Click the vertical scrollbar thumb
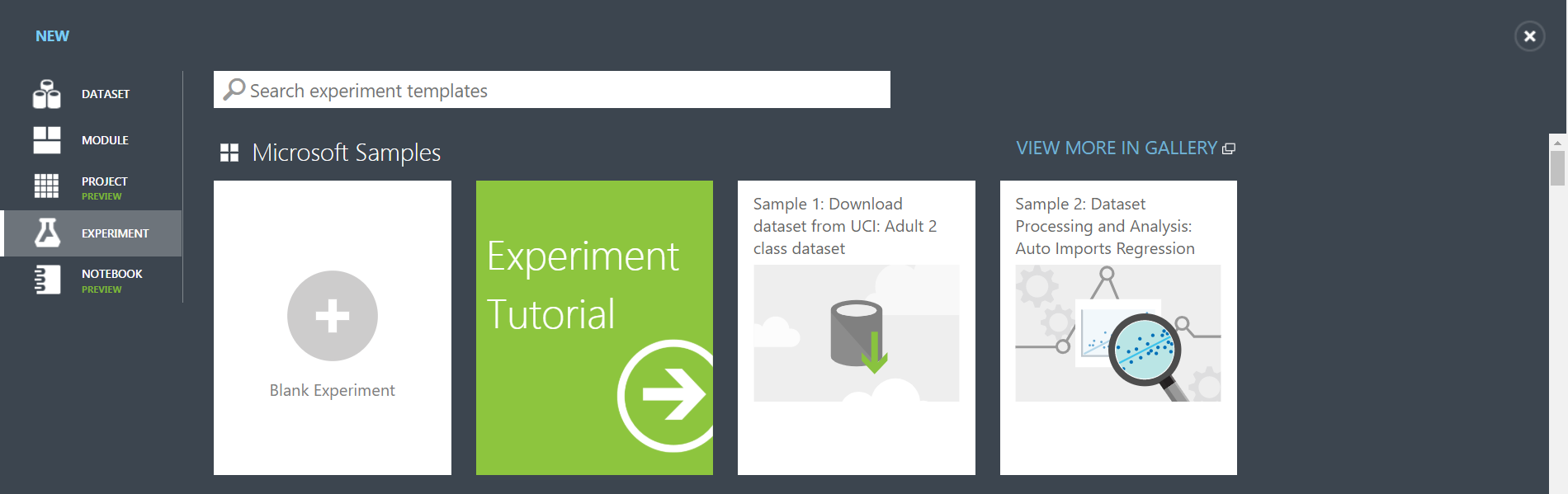1568x494 pixels. (1557, 168)
